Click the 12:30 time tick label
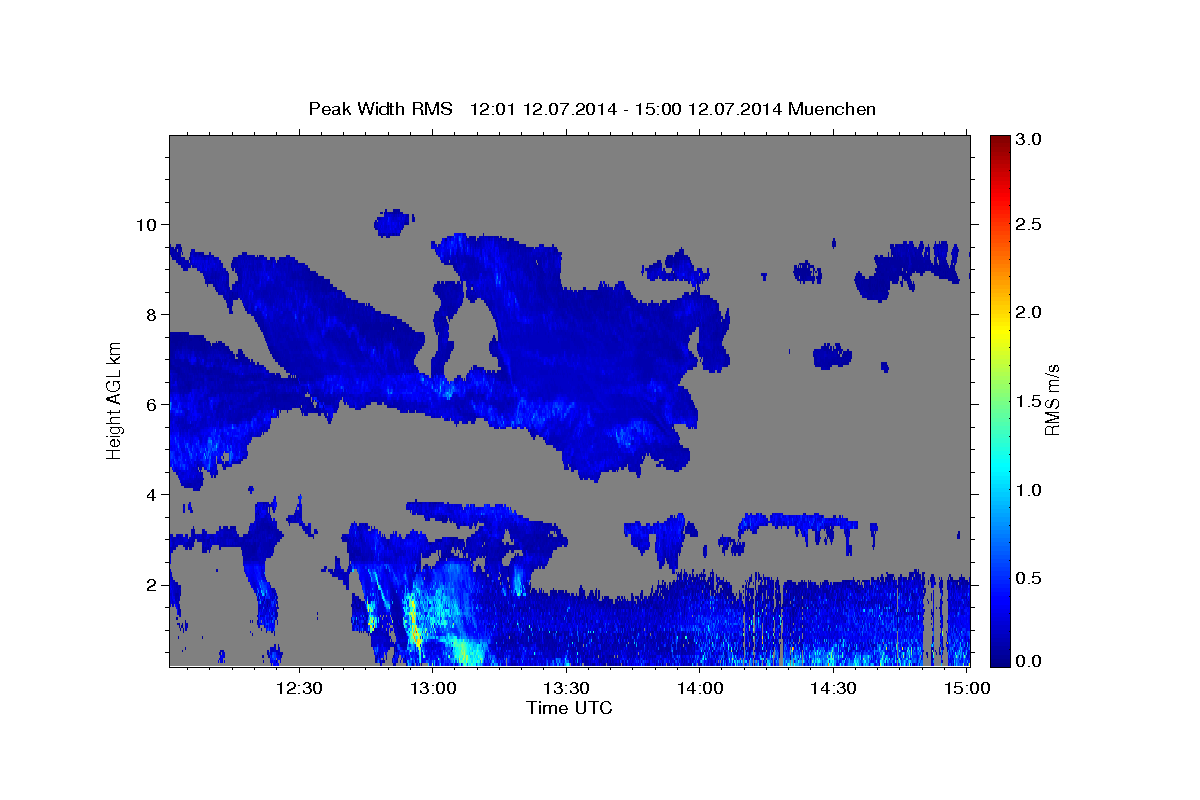Screen dimensions: 1200x800 299,688
